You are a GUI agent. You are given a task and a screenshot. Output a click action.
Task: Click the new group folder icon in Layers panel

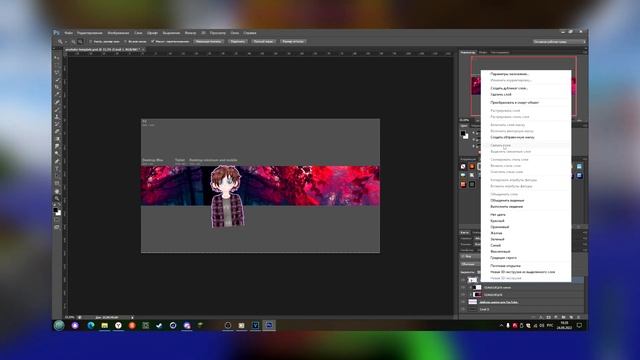[563, 317]
